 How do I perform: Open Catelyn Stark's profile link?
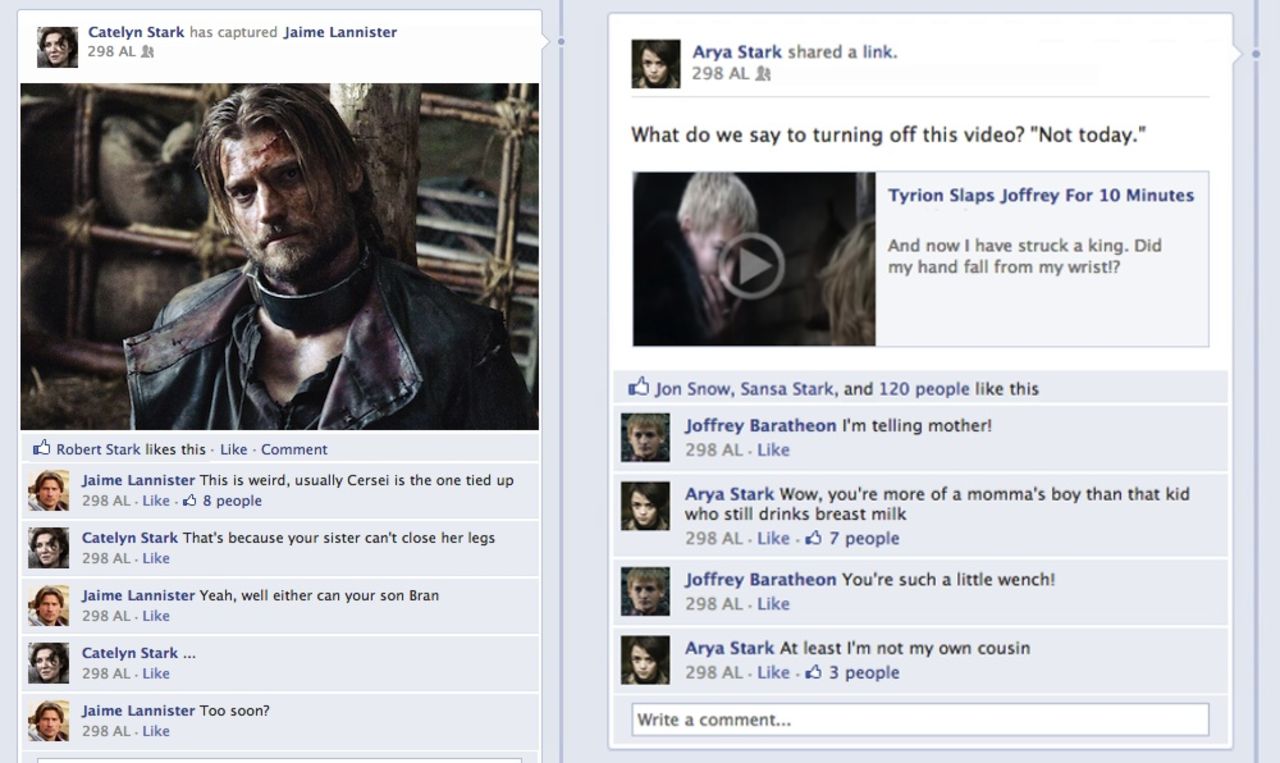tap(136, 31)
